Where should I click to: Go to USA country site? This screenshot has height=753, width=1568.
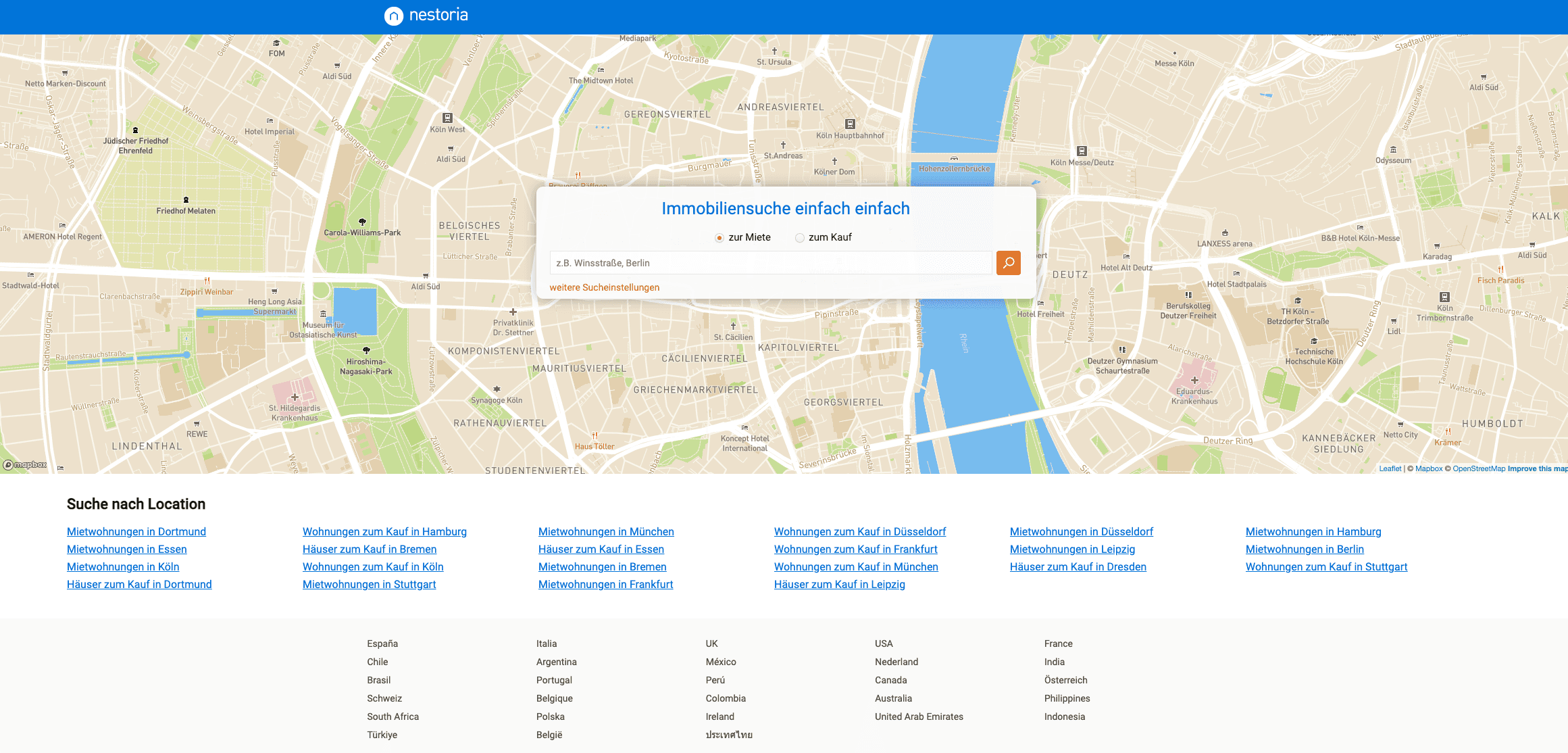pyautogui.click(x=884, y=643)
